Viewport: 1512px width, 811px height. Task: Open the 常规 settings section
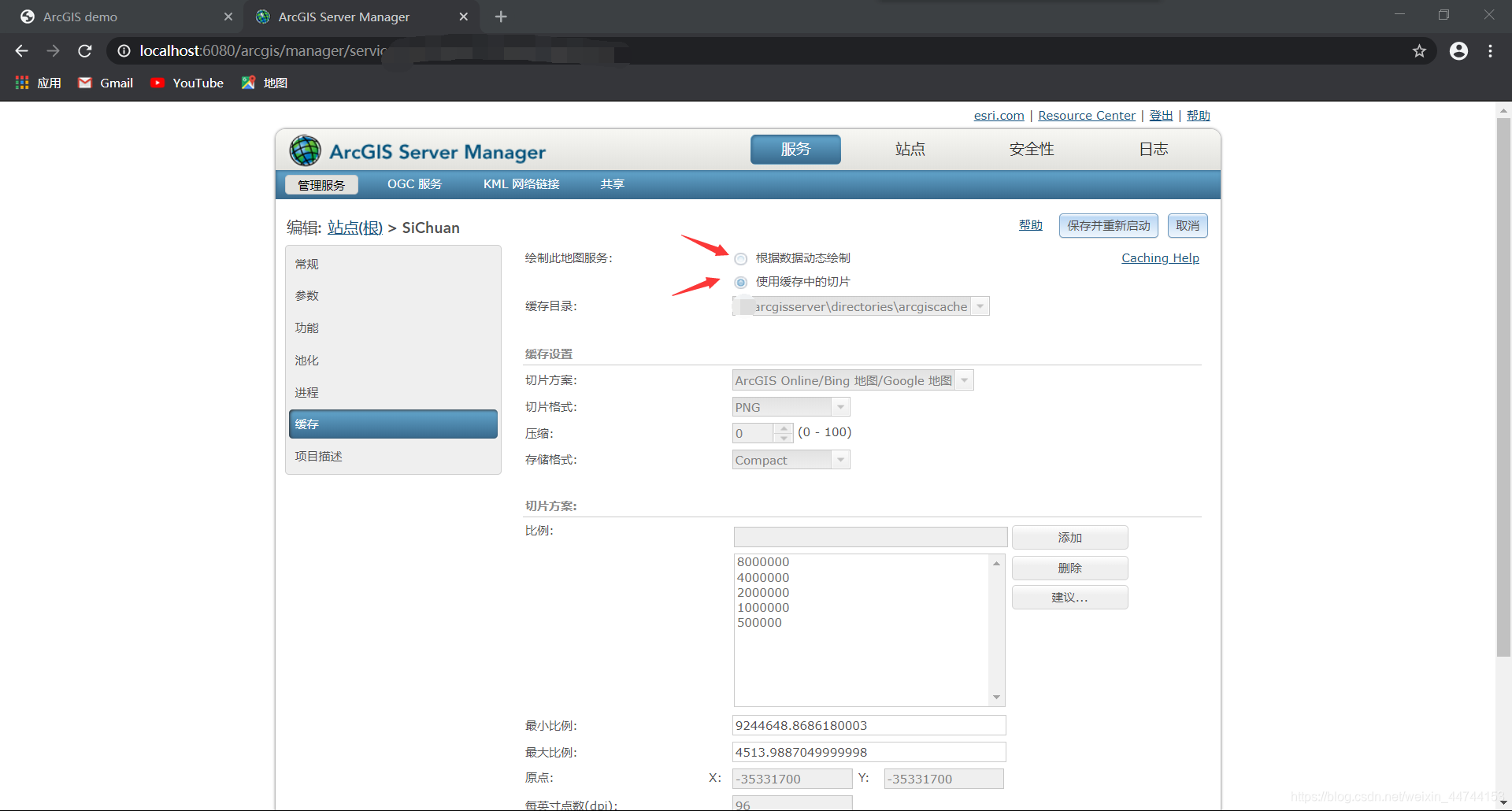coord(393,265)
